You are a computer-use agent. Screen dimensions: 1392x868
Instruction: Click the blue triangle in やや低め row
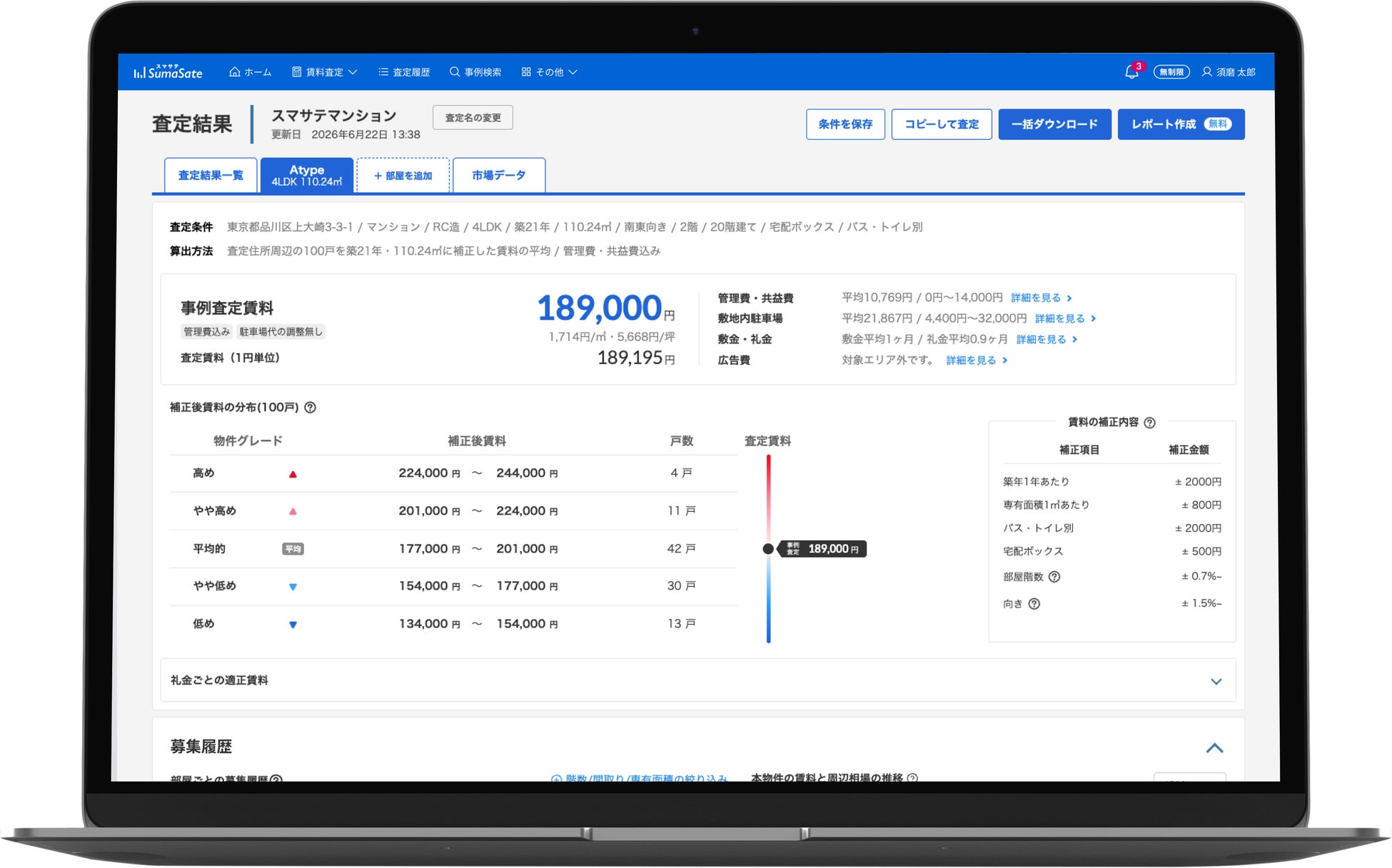[293, 587]
